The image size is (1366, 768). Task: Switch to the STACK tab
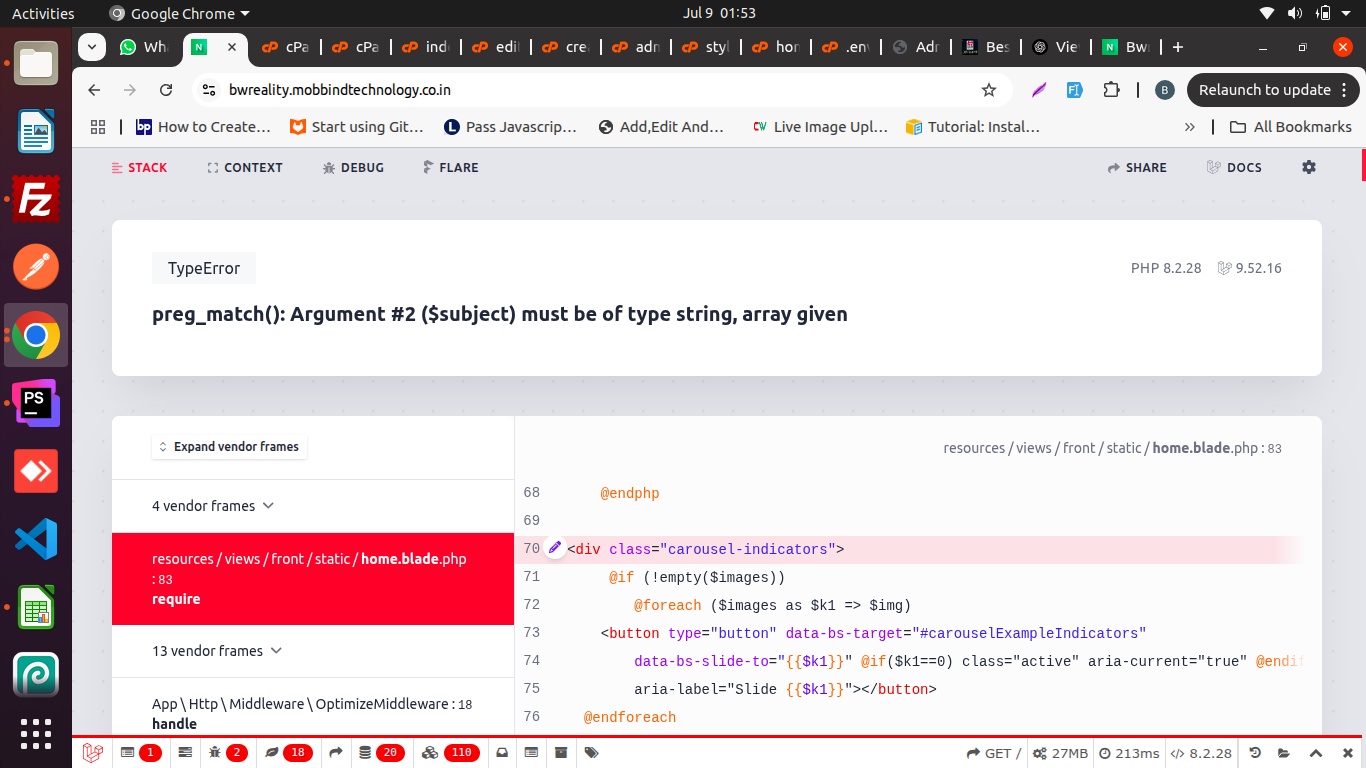139,167
